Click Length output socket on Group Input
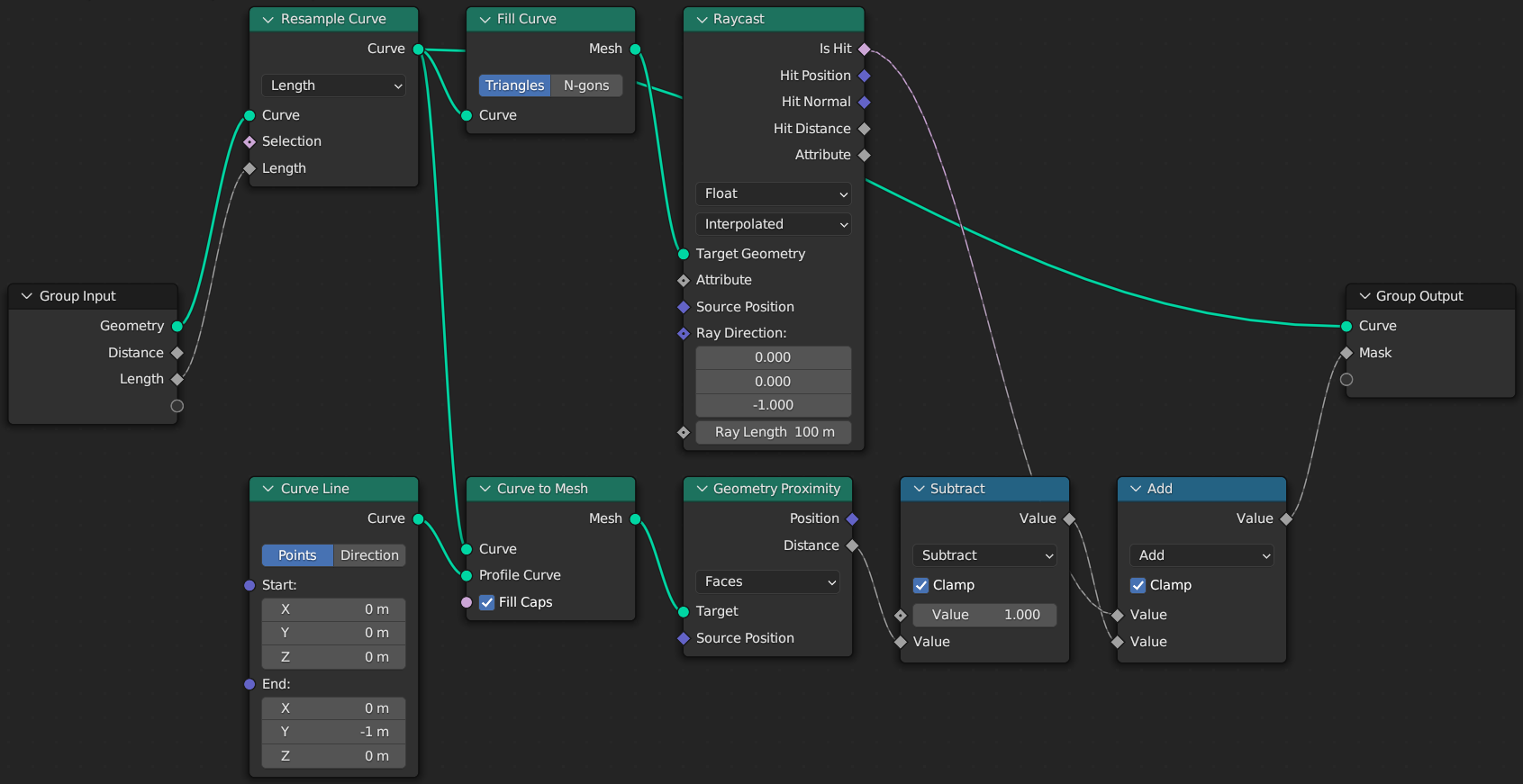 coord(177,379)
